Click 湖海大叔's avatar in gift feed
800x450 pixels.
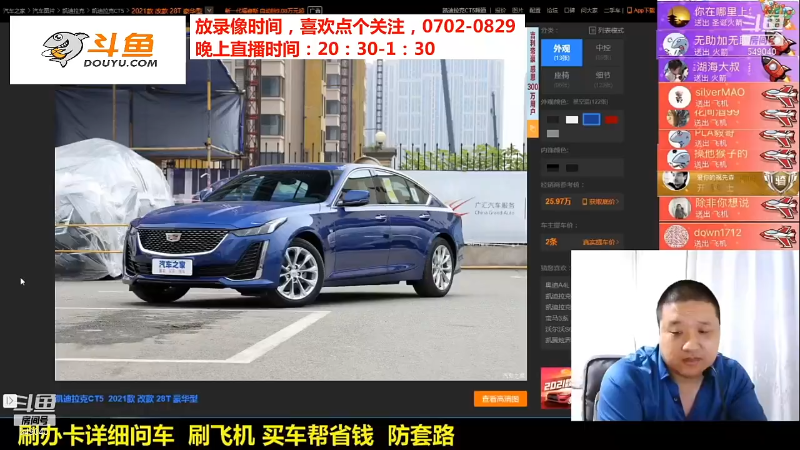point(676,70)
